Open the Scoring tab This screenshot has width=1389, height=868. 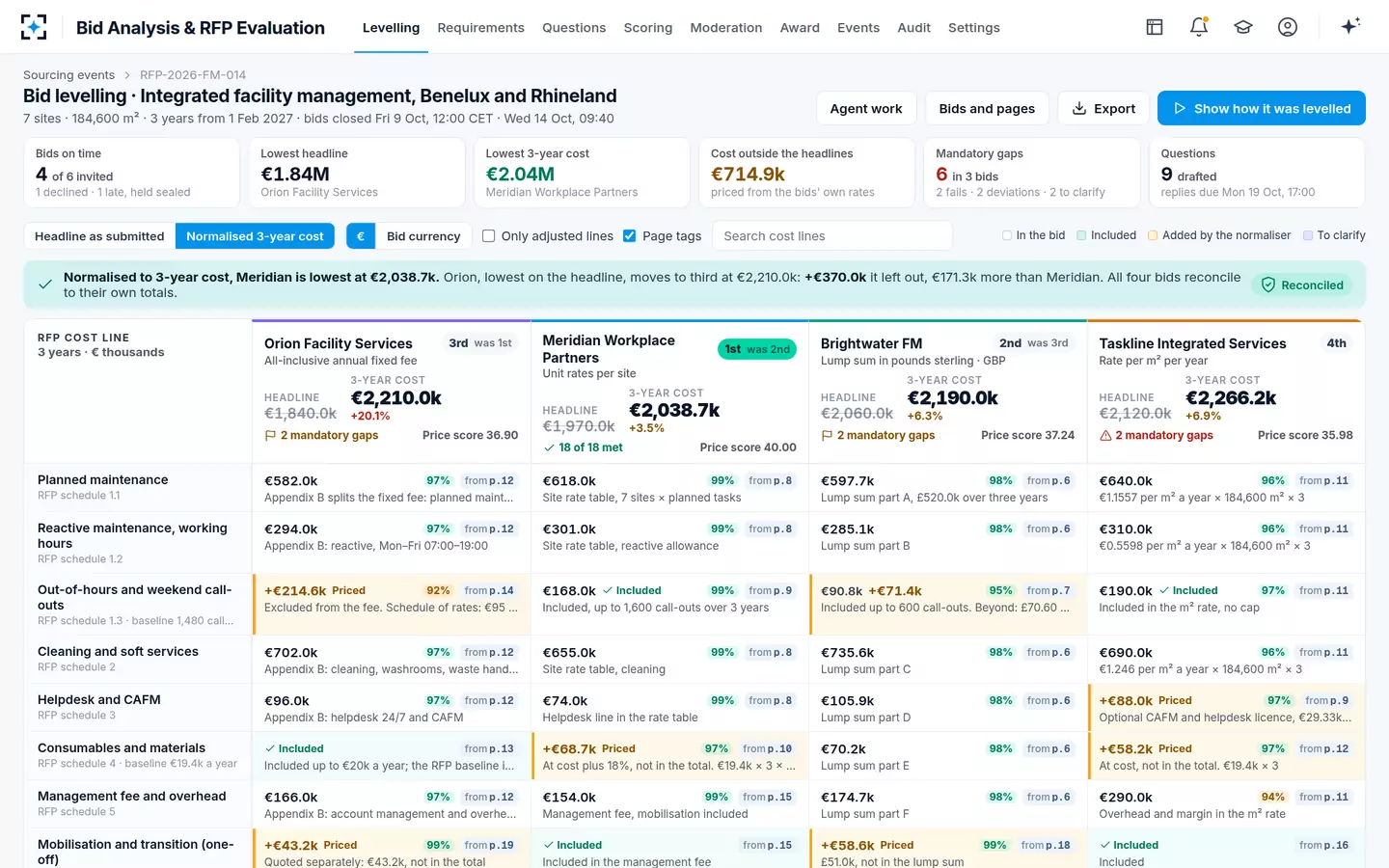(648, 28)
